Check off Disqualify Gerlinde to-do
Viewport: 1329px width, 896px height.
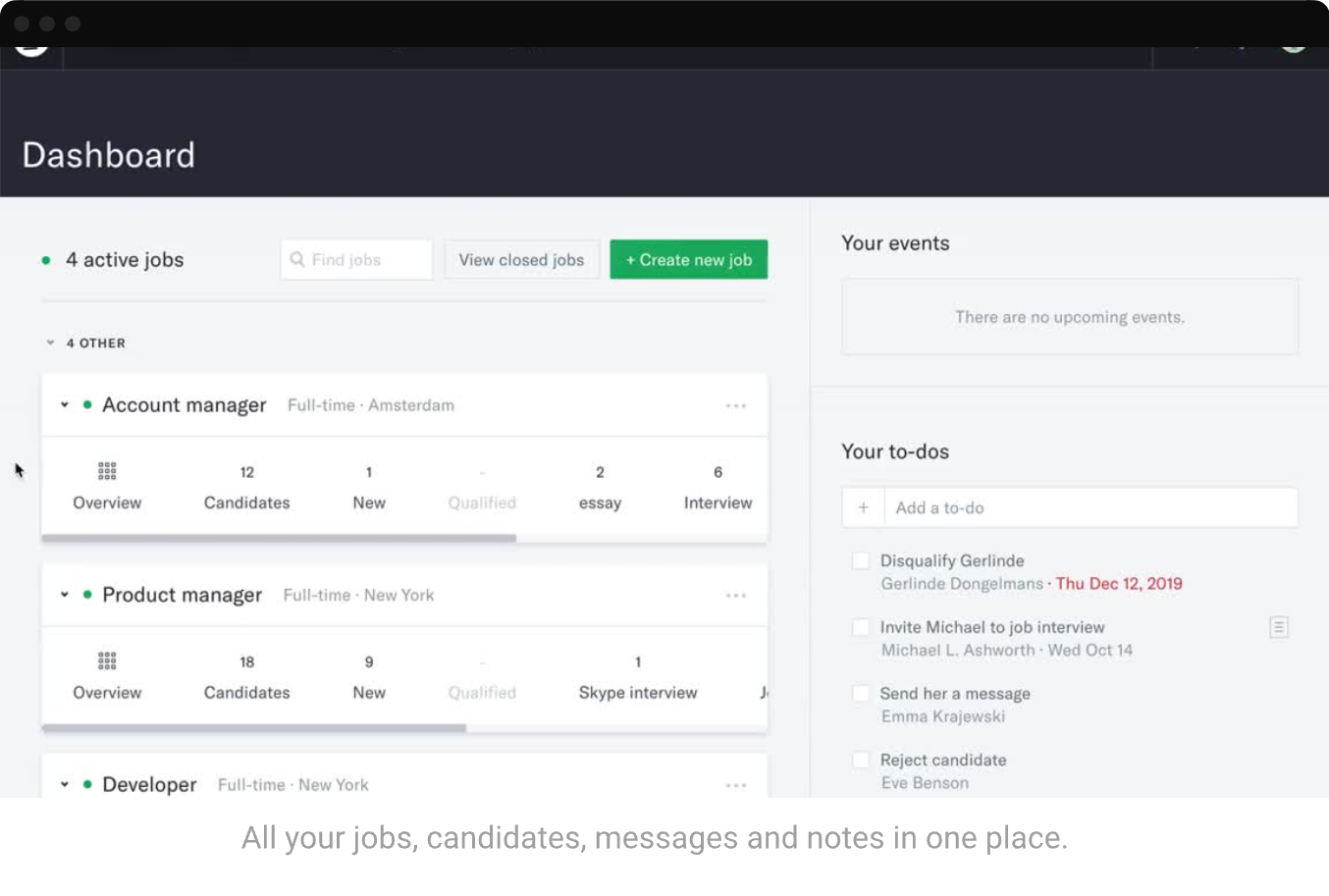coord(861,561)
